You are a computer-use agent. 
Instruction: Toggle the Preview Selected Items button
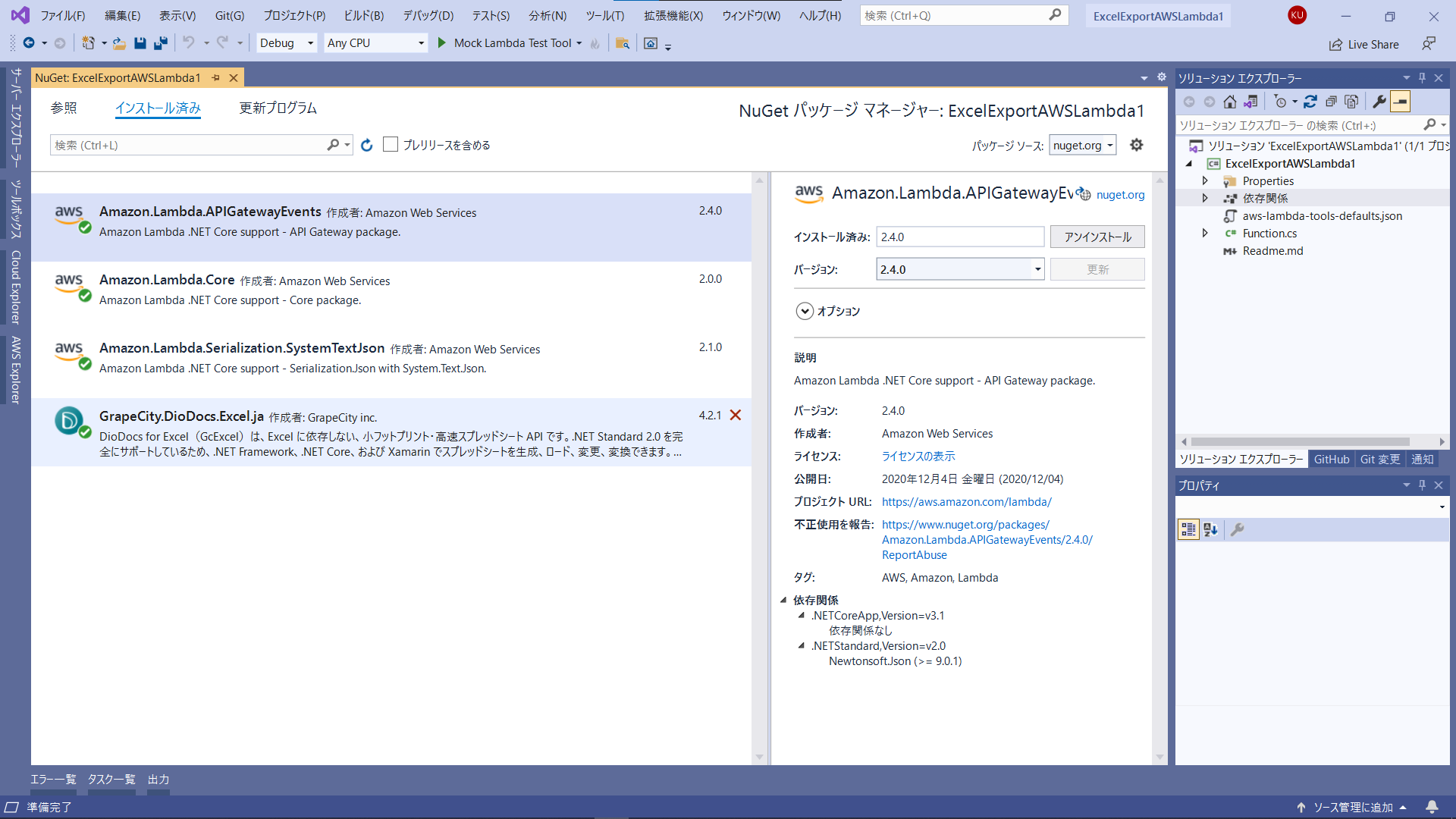click(1400, 102)
